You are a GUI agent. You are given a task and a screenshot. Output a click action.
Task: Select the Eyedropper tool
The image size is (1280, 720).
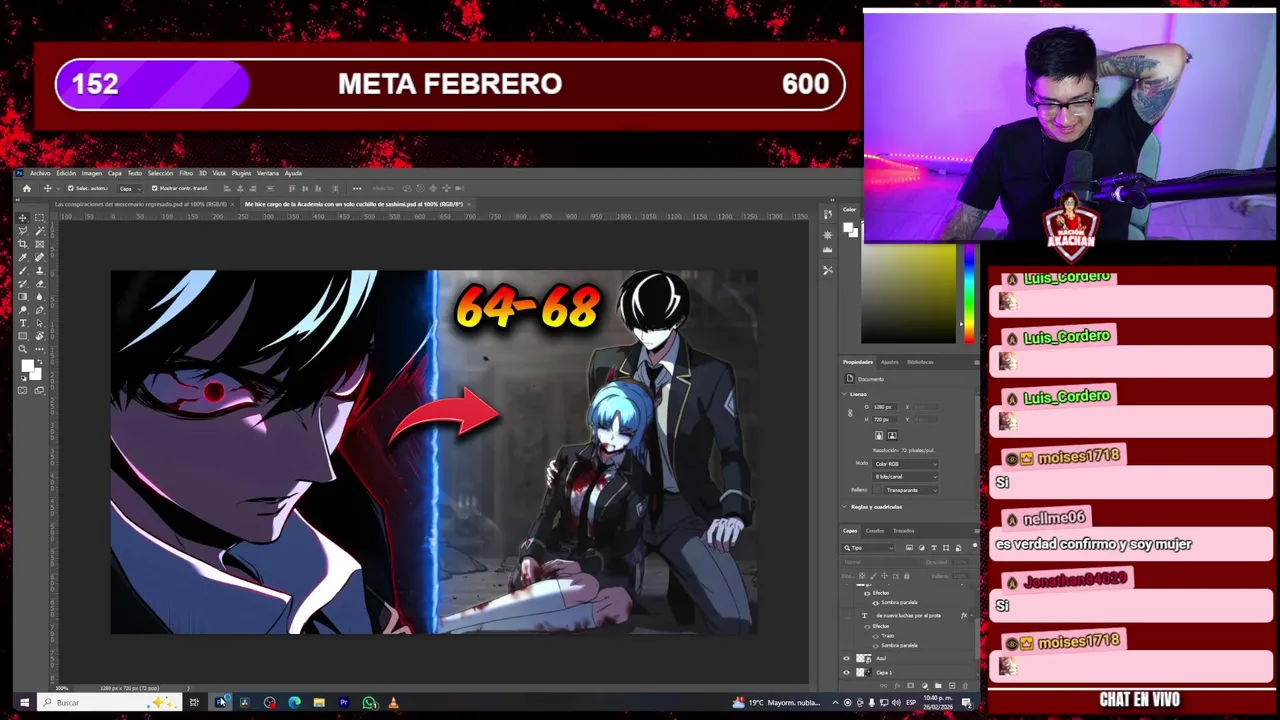point(23,257)
